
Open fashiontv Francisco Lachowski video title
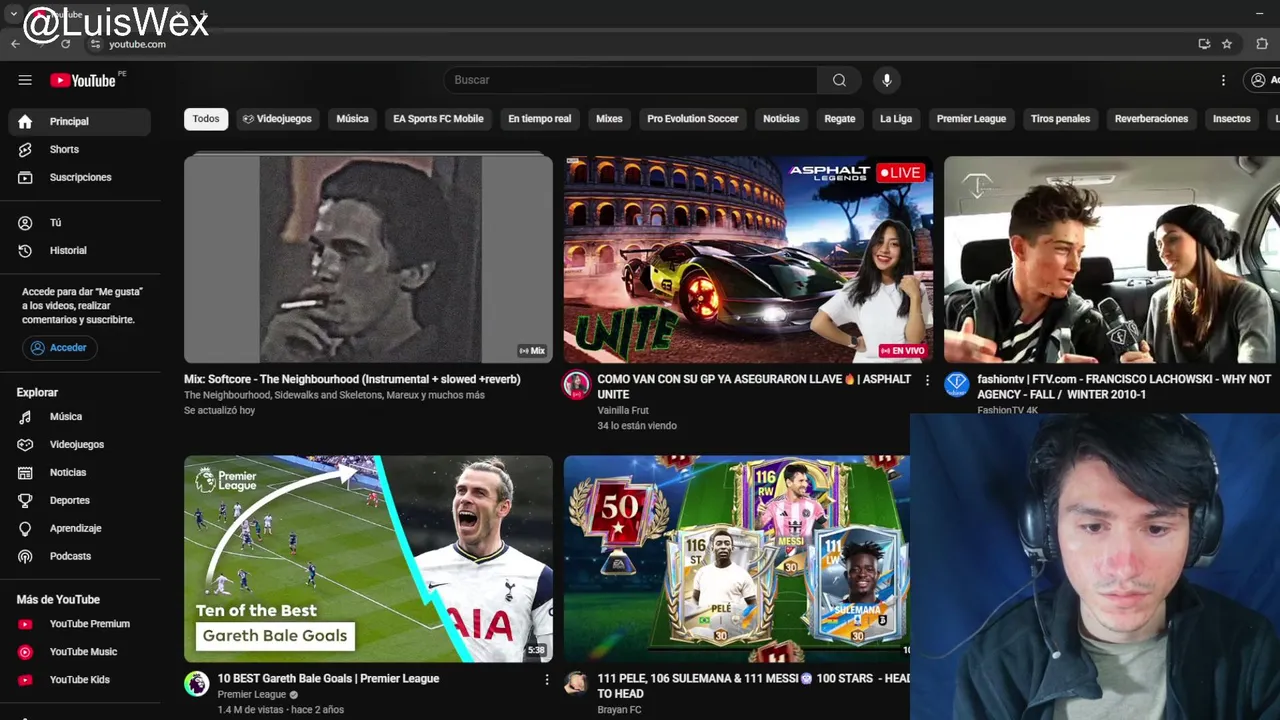pyautogui.click(x=1124, y=387)
